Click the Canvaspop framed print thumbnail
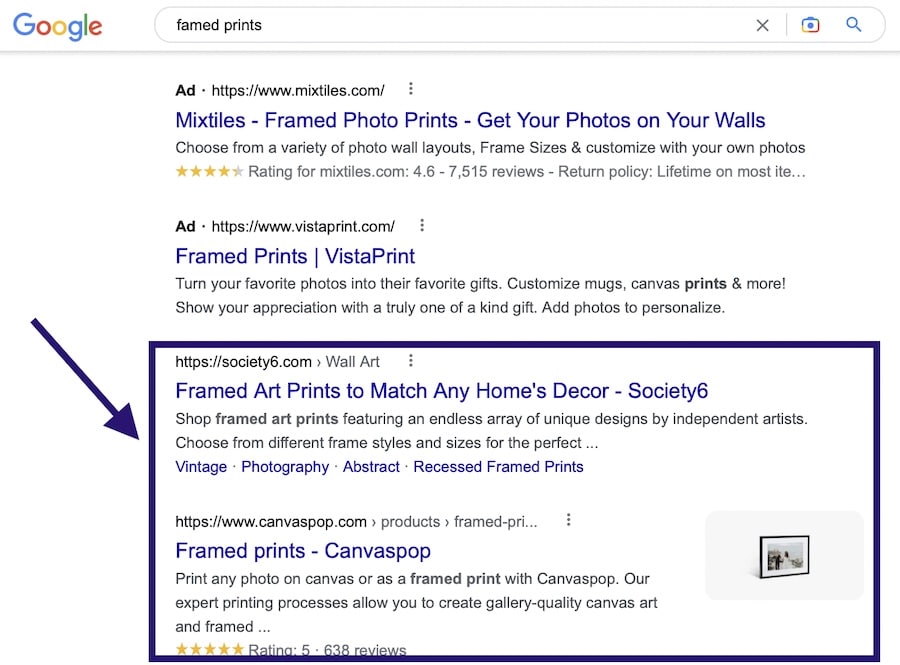Screen dimensions: 900x665 [x=784, y=556]
